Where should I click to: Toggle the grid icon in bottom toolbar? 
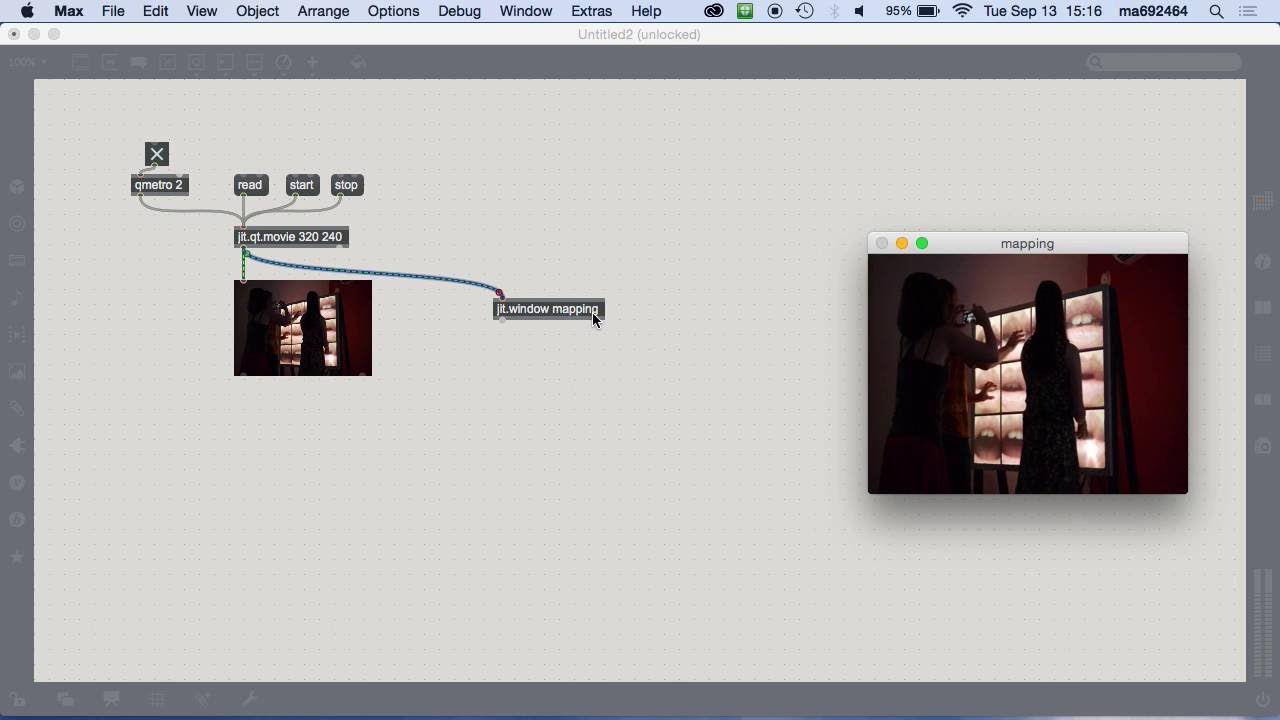[x=157, y=699]
